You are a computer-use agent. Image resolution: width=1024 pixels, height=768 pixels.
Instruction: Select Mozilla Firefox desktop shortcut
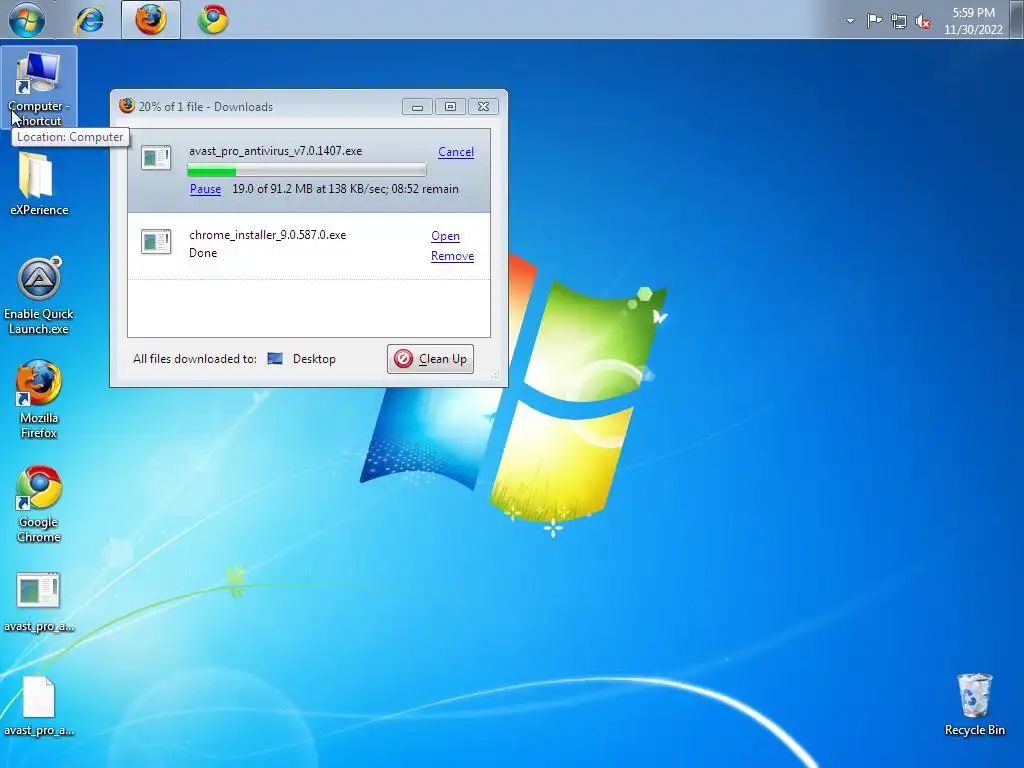39,399
